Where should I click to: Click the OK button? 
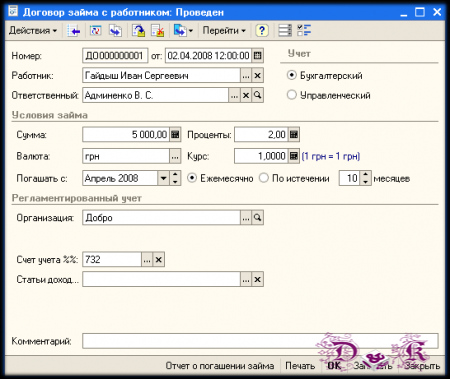tap(334, 366)
